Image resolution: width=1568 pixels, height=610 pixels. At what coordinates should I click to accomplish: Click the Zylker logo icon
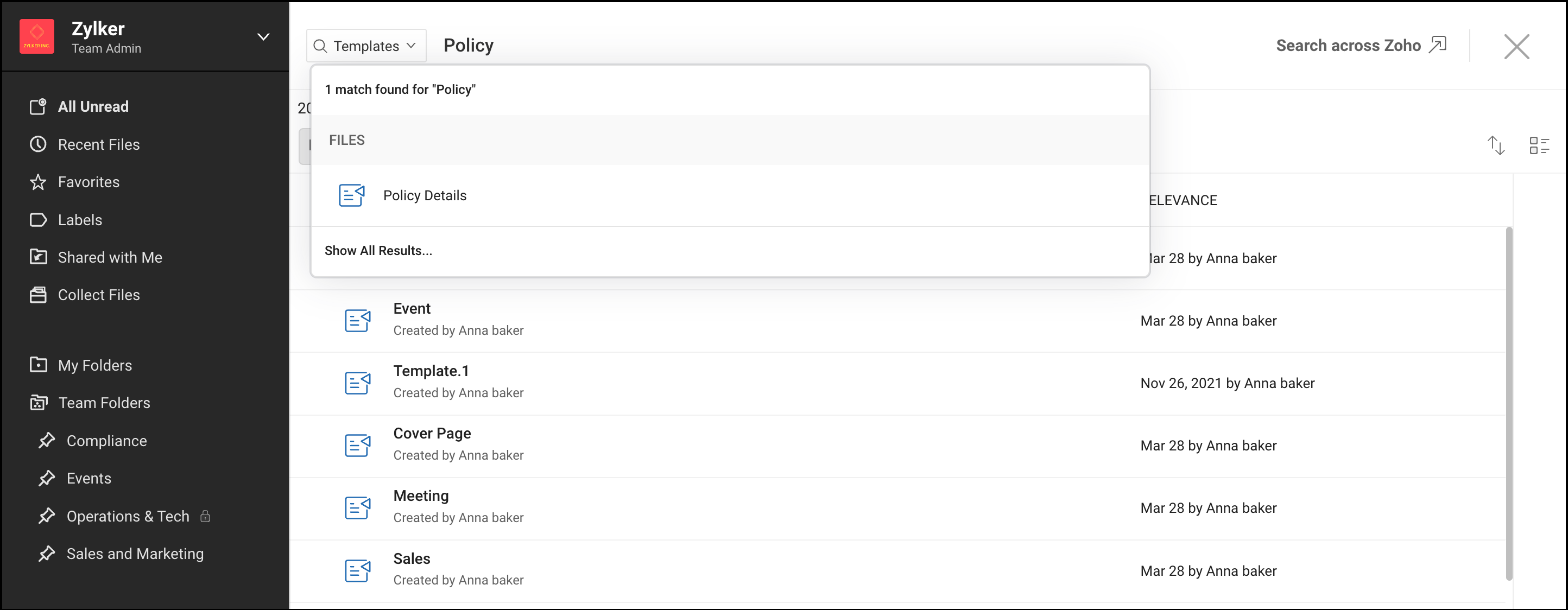point(36,36)
